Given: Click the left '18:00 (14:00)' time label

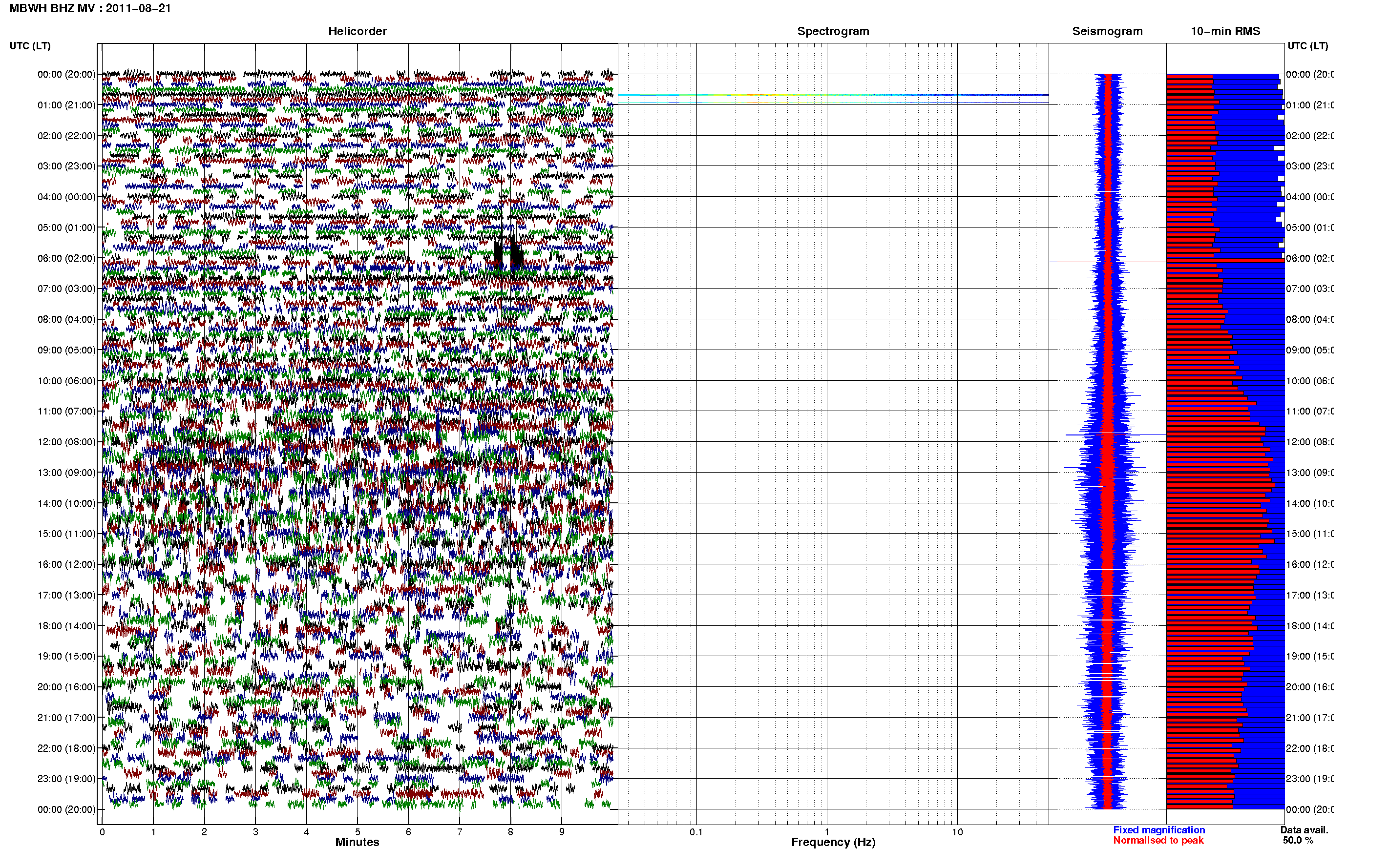Looking at the screenshot, I should click(x=66, y=626).
